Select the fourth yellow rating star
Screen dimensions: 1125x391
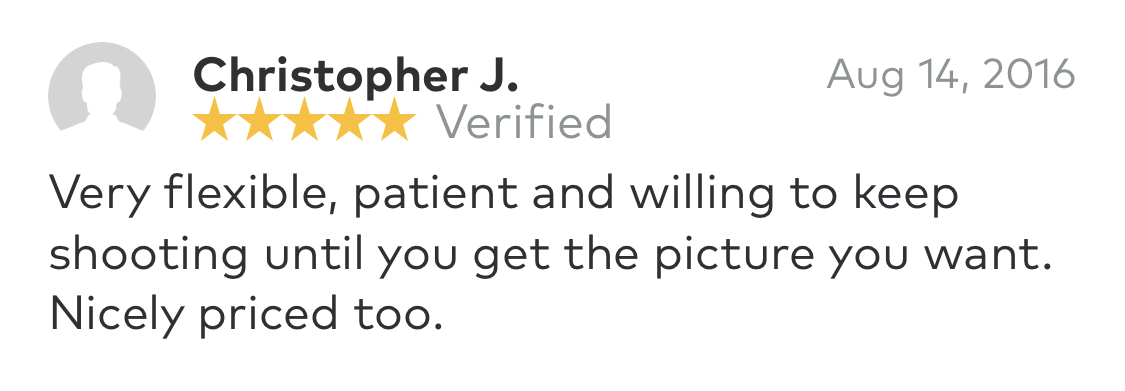349,119
